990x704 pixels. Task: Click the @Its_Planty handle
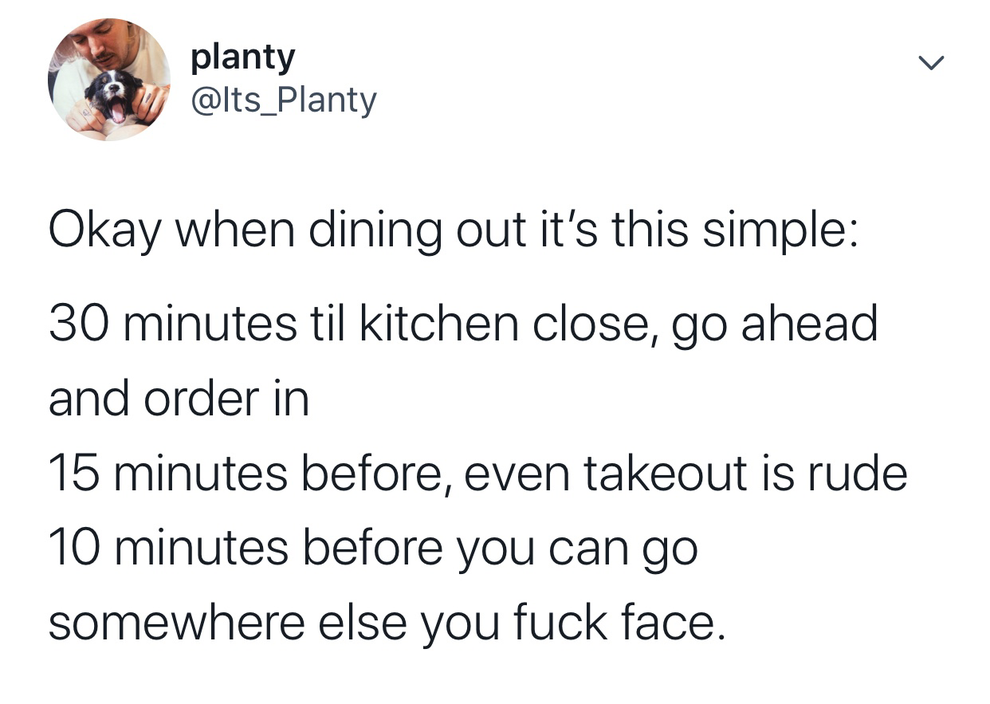tap(283, 99)
